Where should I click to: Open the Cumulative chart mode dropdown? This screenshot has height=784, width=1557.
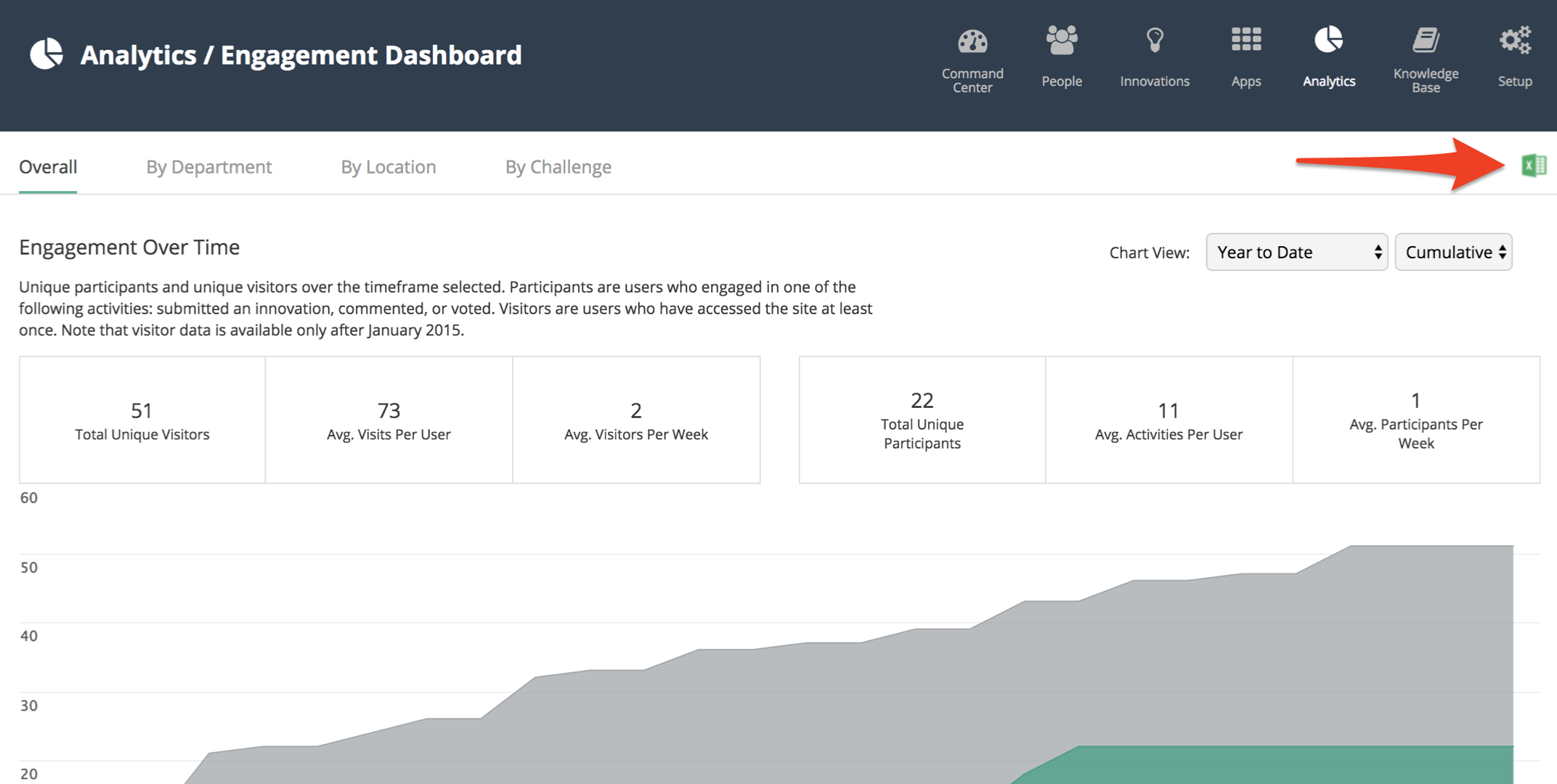tap(1454, 252)
